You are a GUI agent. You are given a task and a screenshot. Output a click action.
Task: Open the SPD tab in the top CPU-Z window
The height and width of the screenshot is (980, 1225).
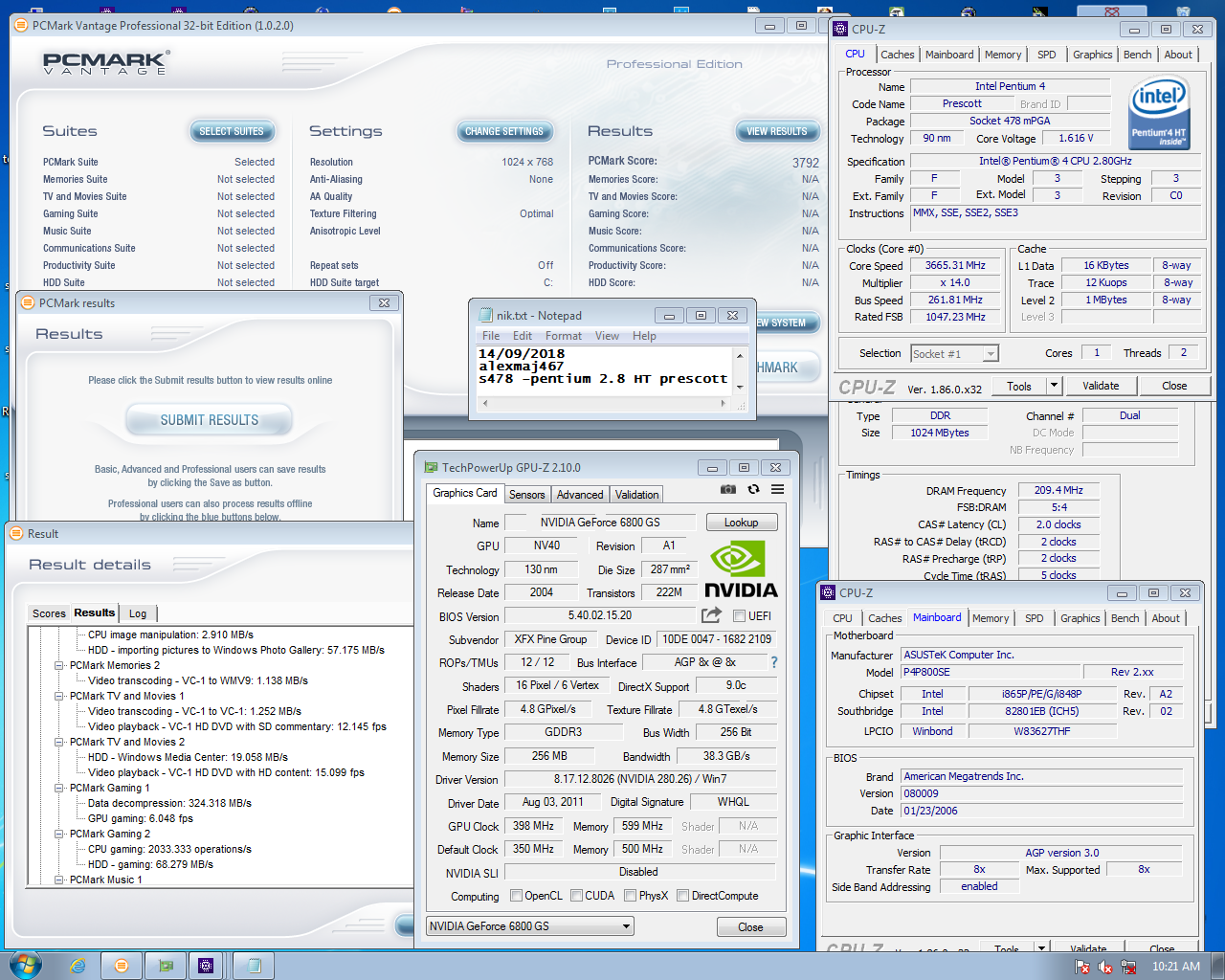pyautogui.click(x=1047, y=55)
